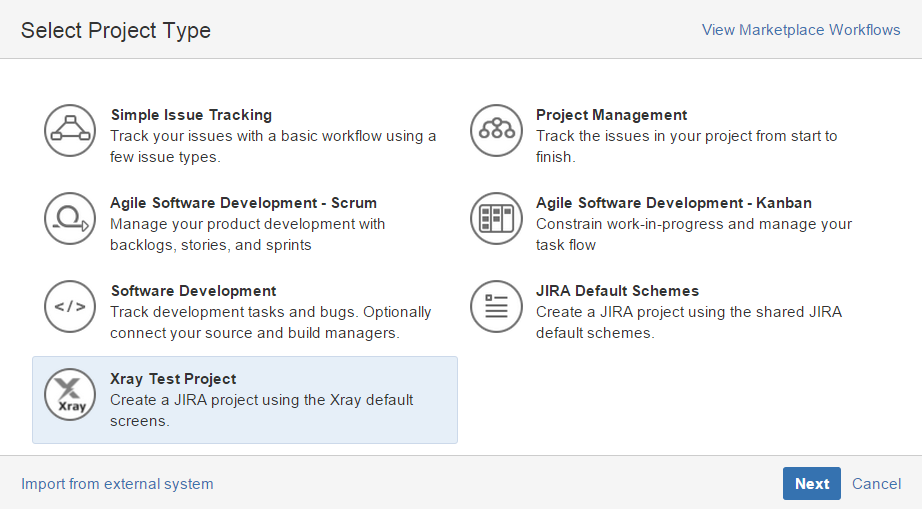The image size is (922, 509).
Task: Open the View Marketplace Workflows link
Action: point(801,30)
